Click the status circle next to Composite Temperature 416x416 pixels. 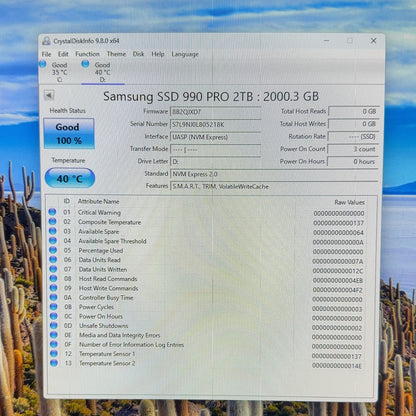point(52,221)
